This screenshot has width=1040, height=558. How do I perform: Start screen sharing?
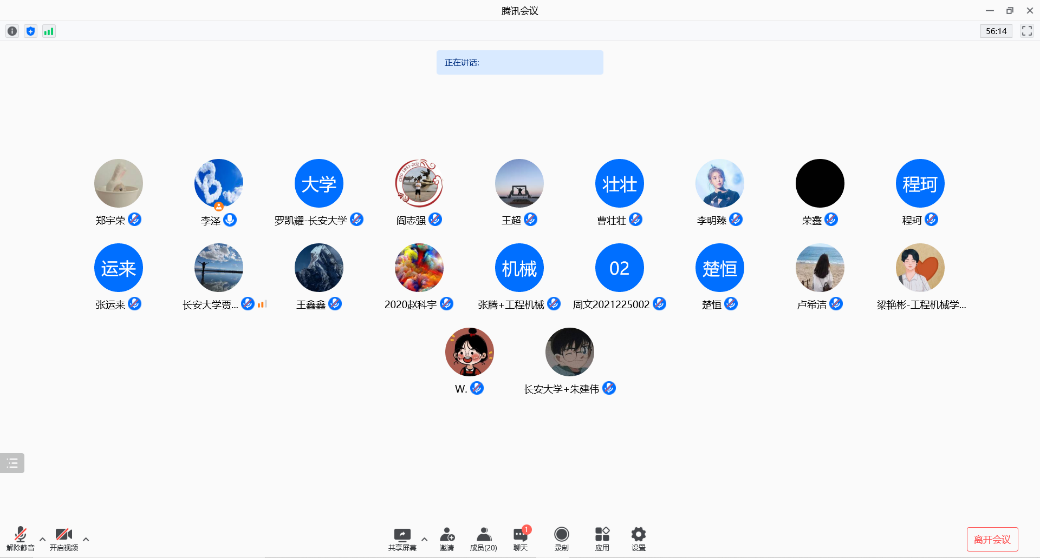[402, 537]
